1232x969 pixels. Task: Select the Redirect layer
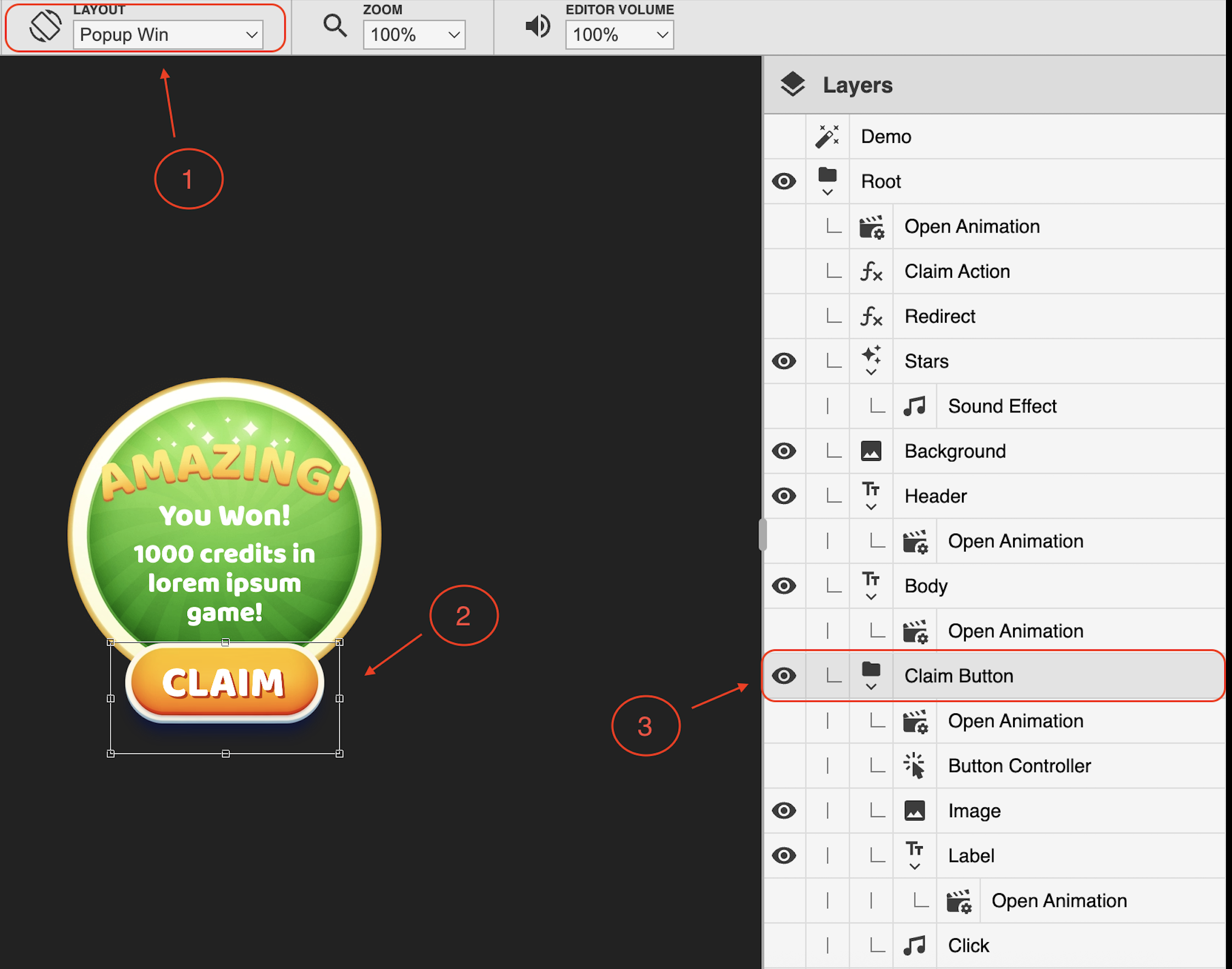pyautogui.click(x=940, y=316)
